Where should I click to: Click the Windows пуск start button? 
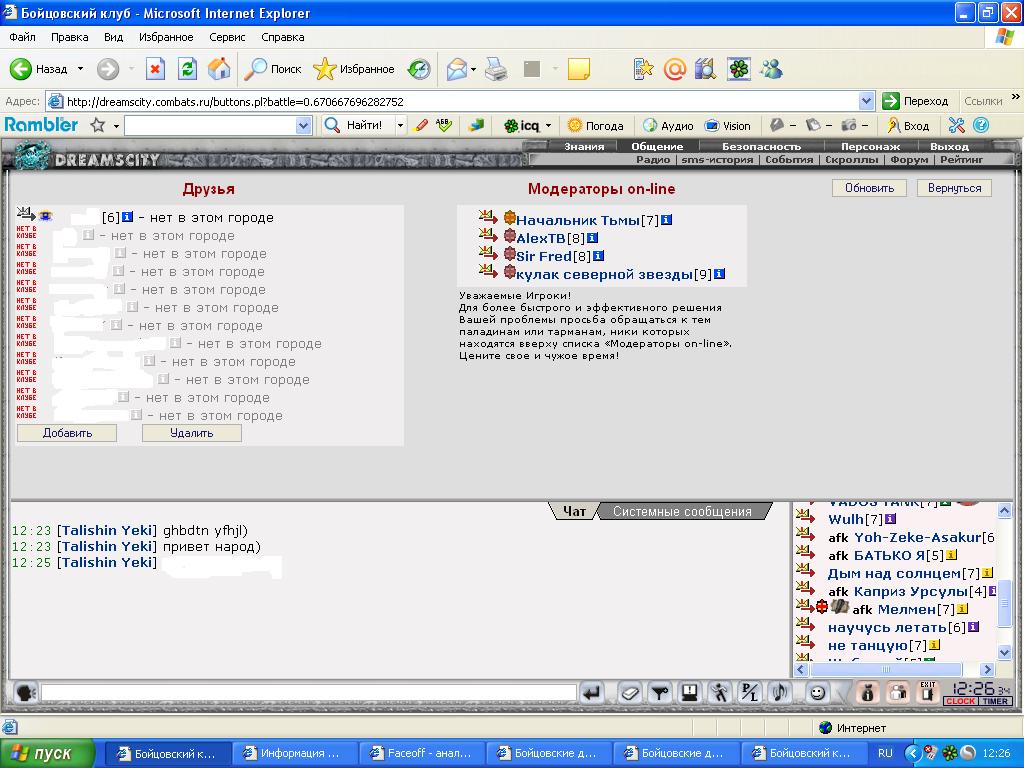pyautogui.click(x=47, y=753)
